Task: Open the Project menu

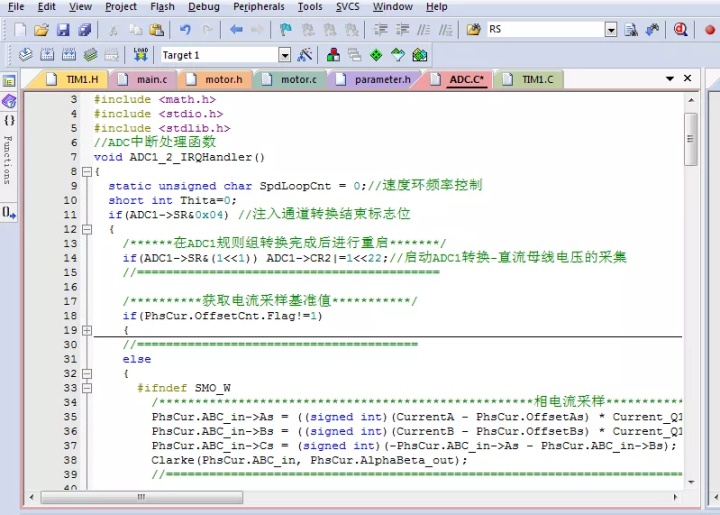Action: (x=121, y=7)
